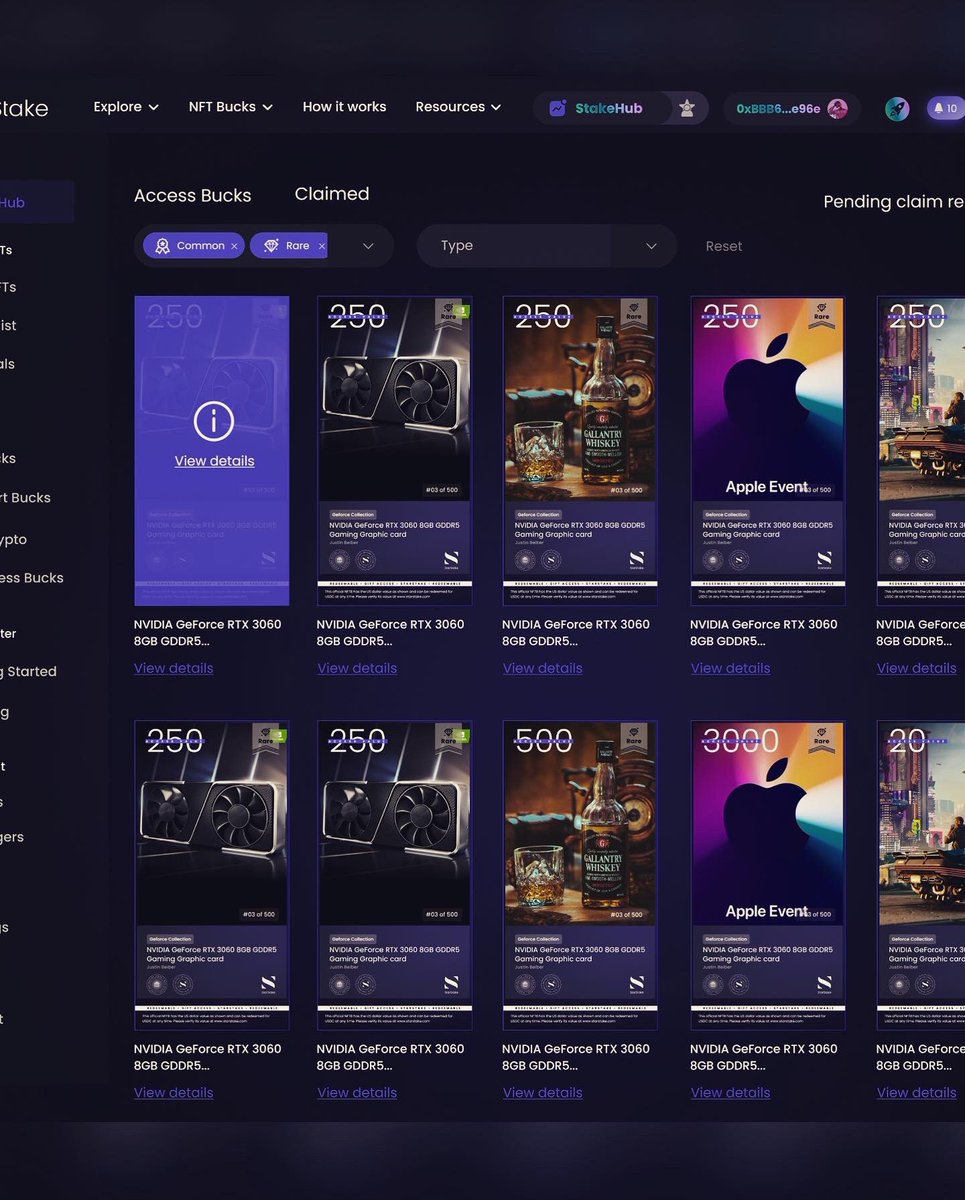Switch to the StakeHub mode toggle

click(602, 108)
